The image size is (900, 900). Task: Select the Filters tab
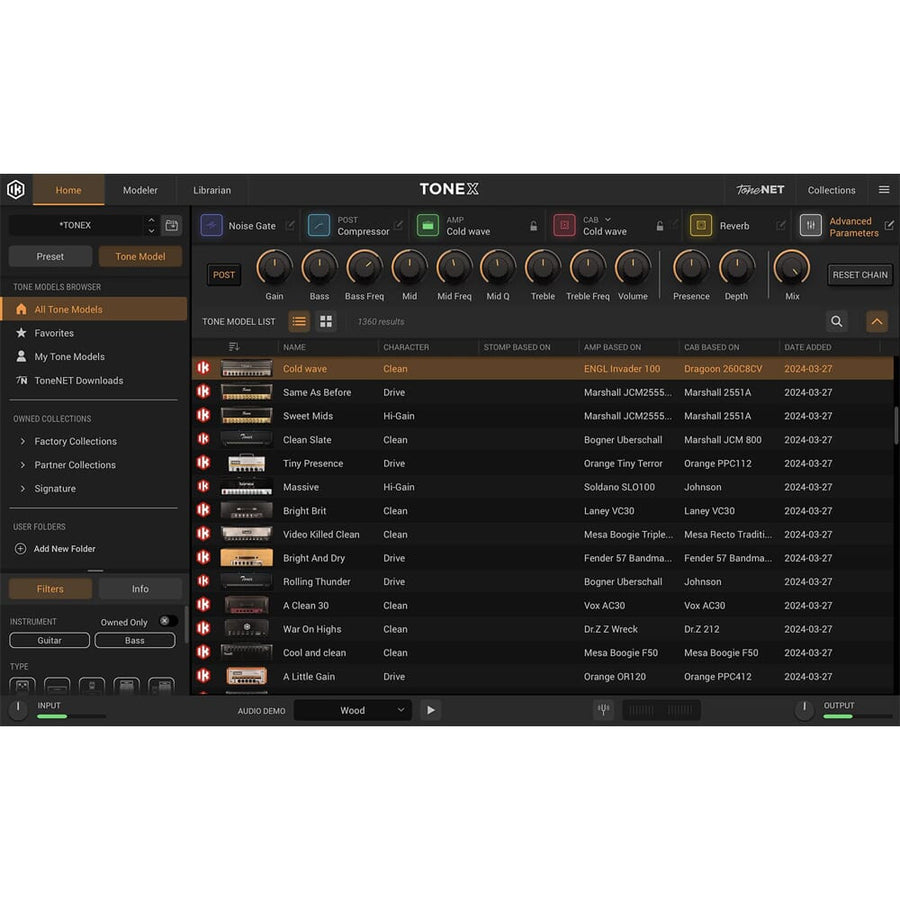tap(50, 589)
